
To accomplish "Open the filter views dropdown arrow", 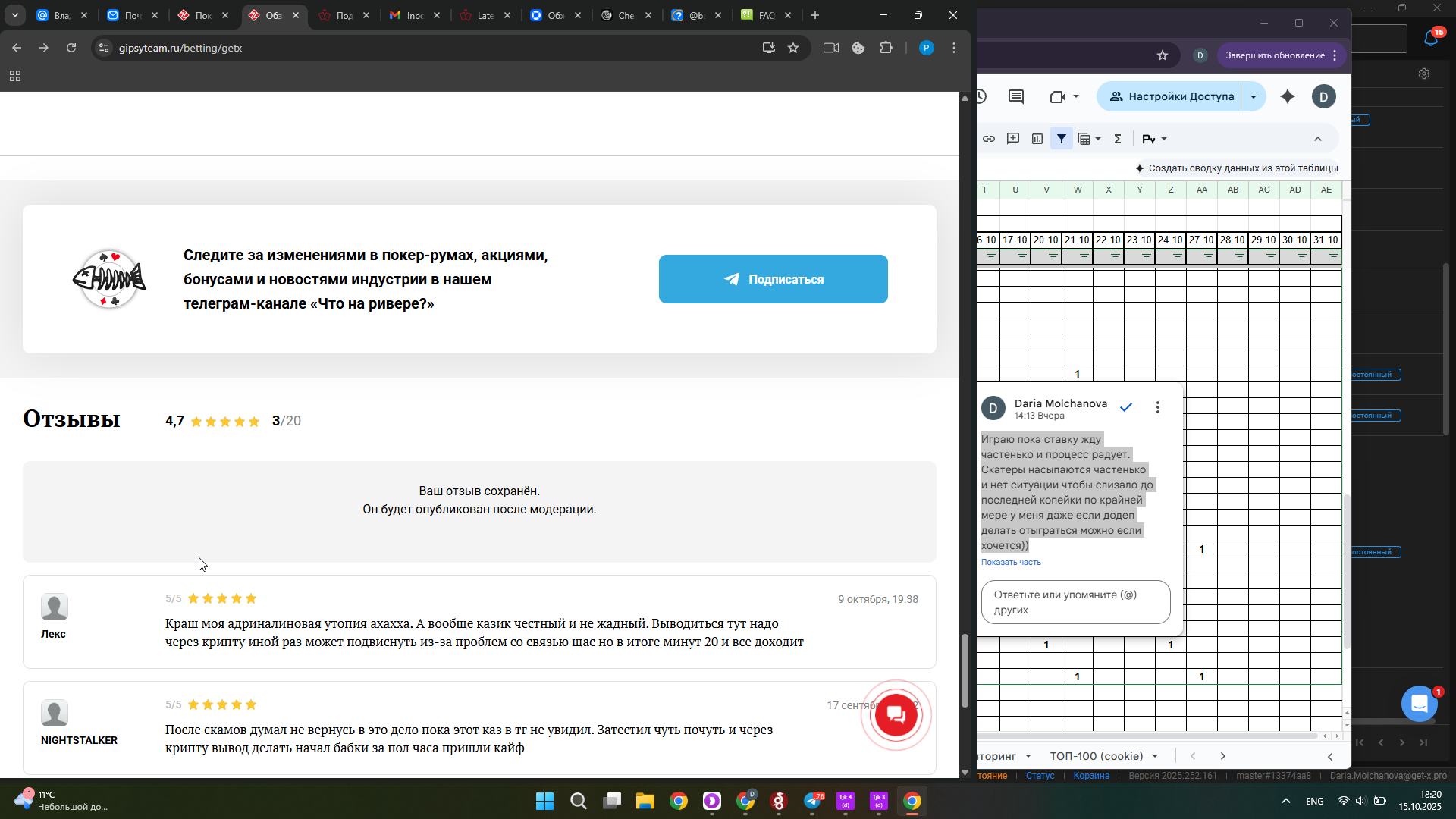I will coord(1097,139).
